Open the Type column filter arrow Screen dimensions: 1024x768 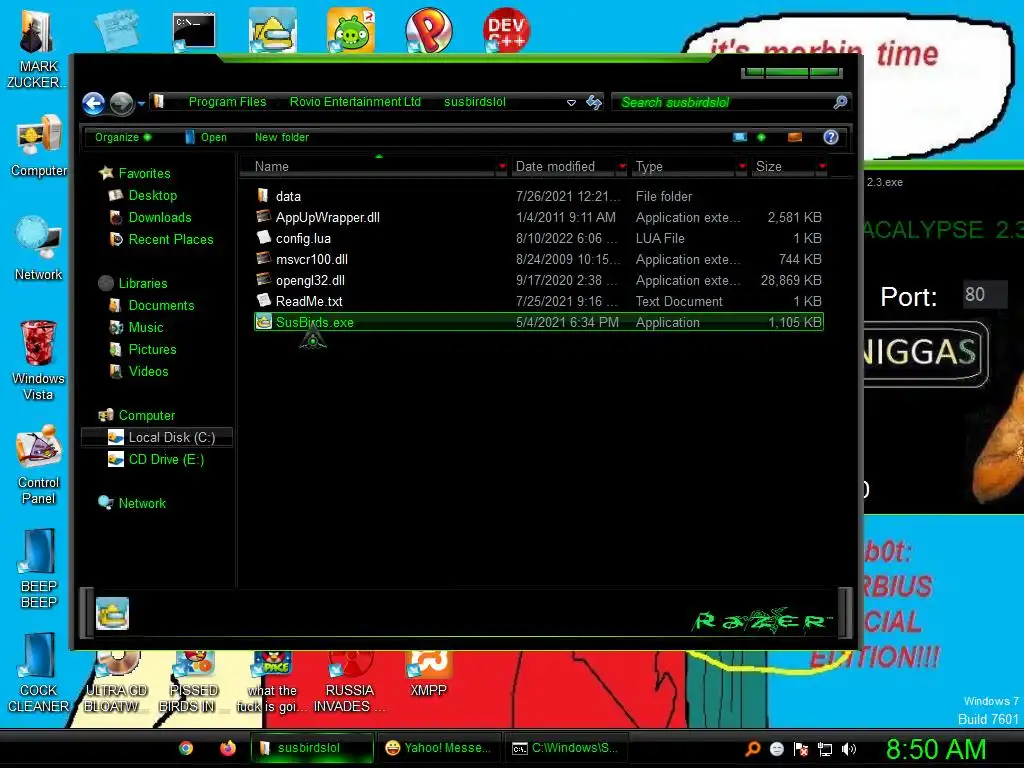[742, 167]
